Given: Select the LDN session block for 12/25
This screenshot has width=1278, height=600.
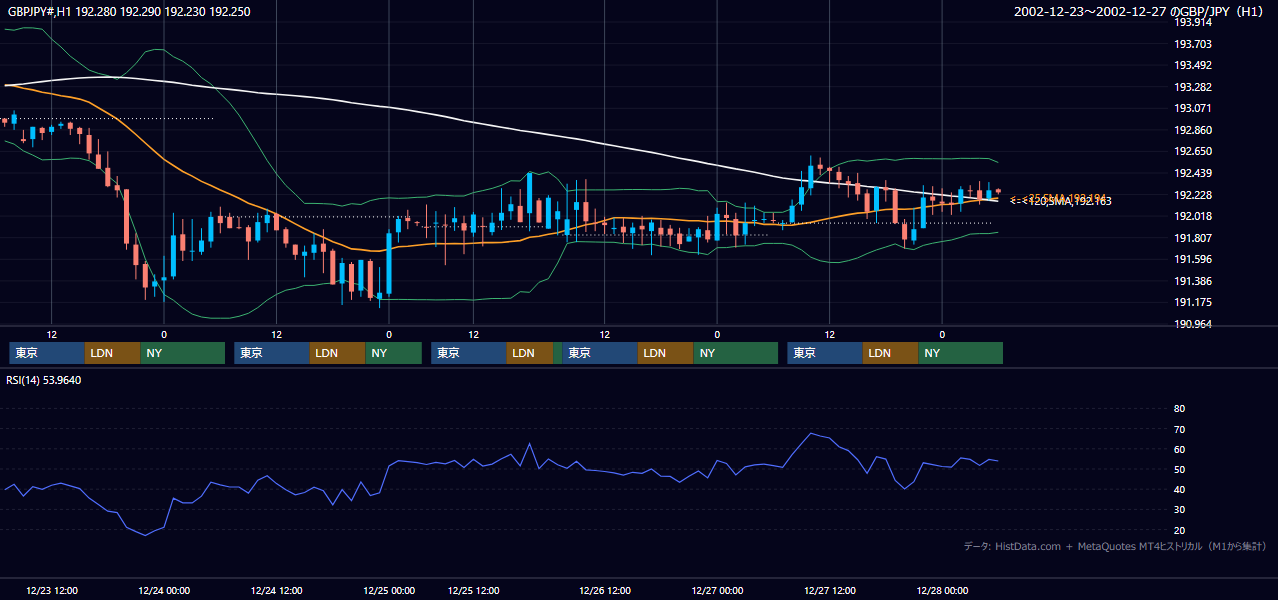Looking at the screenshot, I should [x=529, y=353].
